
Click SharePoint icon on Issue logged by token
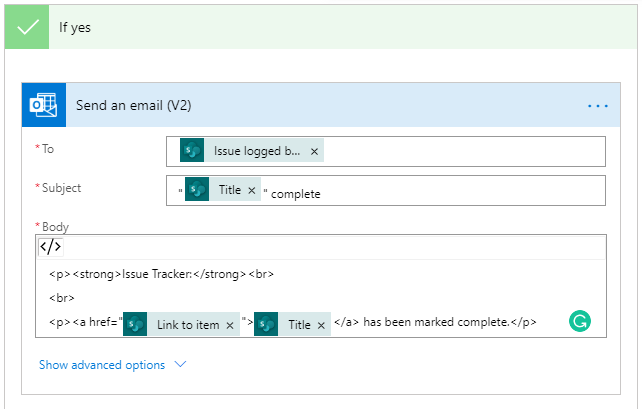pos(192,151)
